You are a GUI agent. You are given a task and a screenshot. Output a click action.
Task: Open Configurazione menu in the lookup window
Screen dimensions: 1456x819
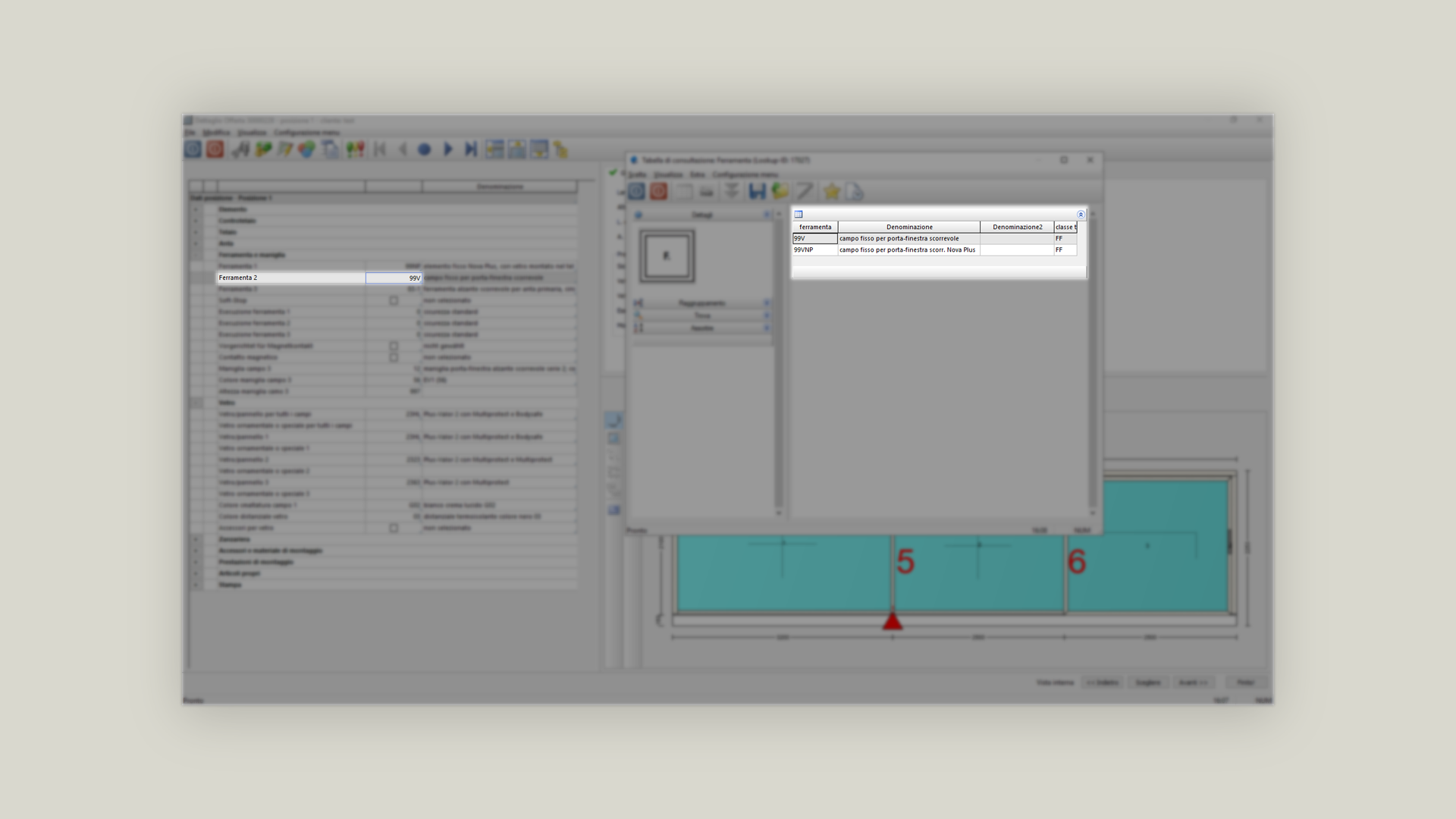pyautogui.click(x=745, y=175)
